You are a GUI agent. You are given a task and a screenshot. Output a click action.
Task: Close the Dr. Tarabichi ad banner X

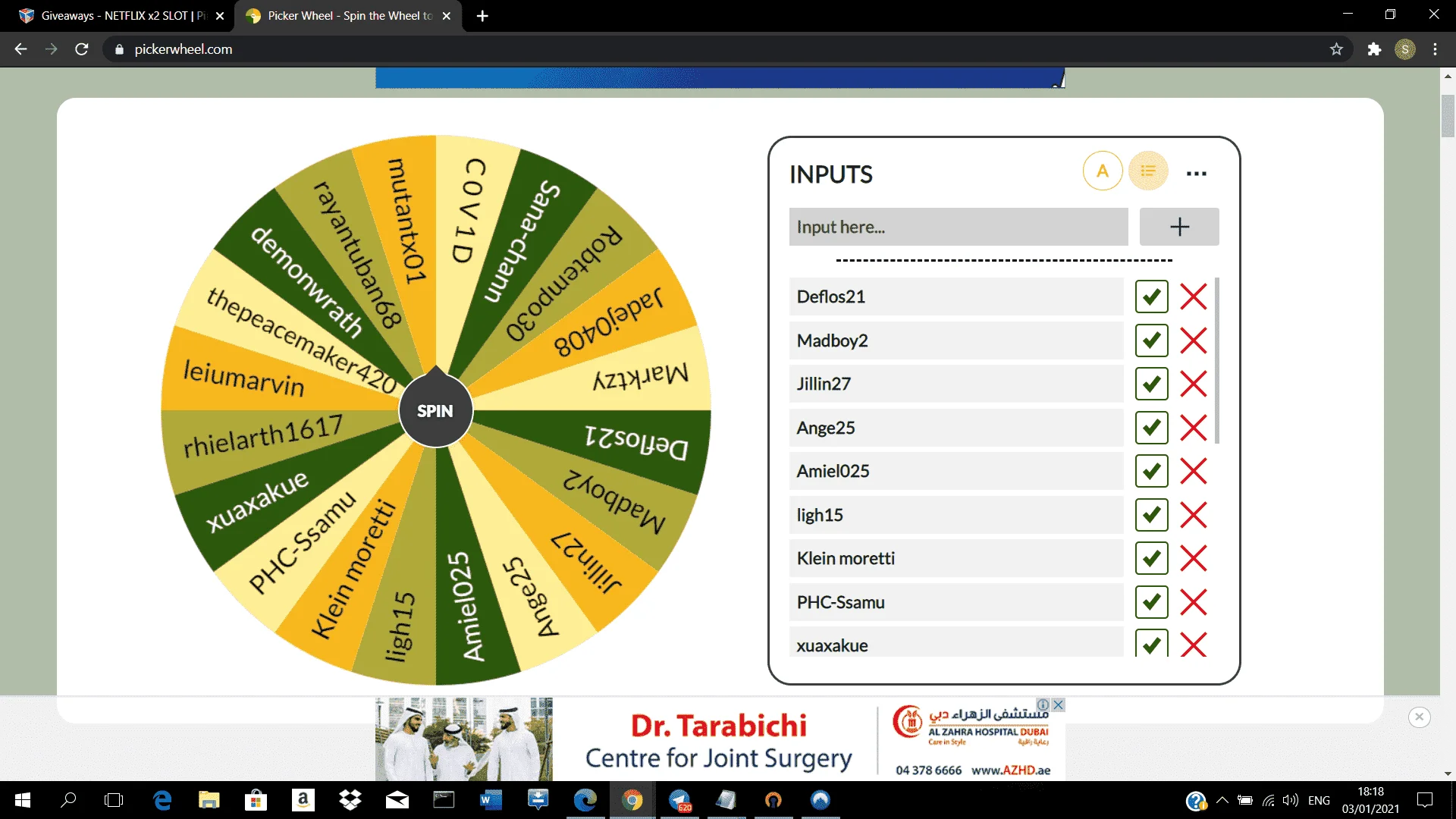click(1059, 704)
